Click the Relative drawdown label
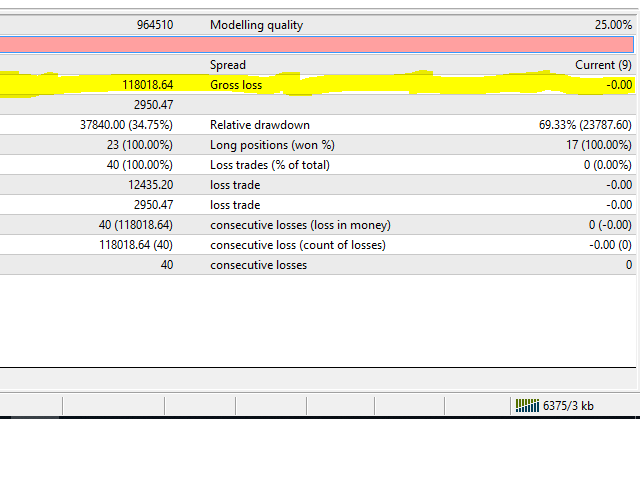 (x=259, y=125)
